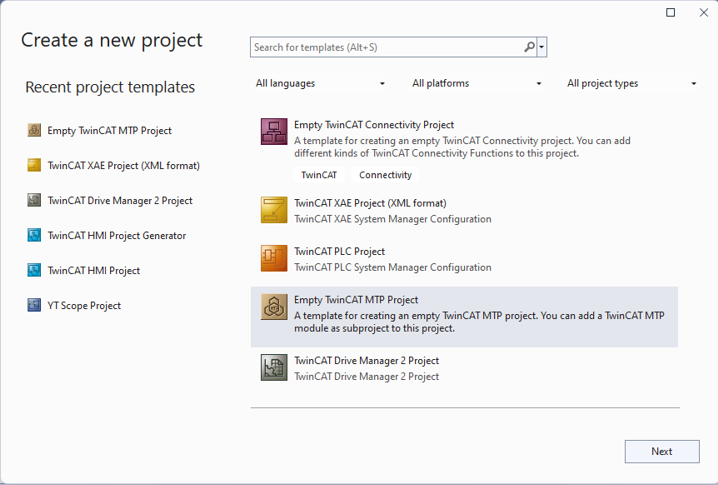Viewport: 718px width, 485px height.
Task: Click the highlighted MTP project description text
Action: coord(479,322)
